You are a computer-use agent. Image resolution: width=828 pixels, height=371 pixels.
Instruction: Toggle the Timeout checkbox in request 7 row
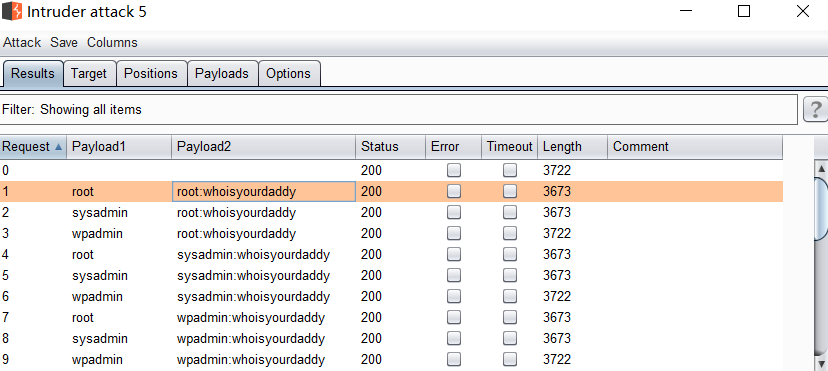click(x=510, y=317)
